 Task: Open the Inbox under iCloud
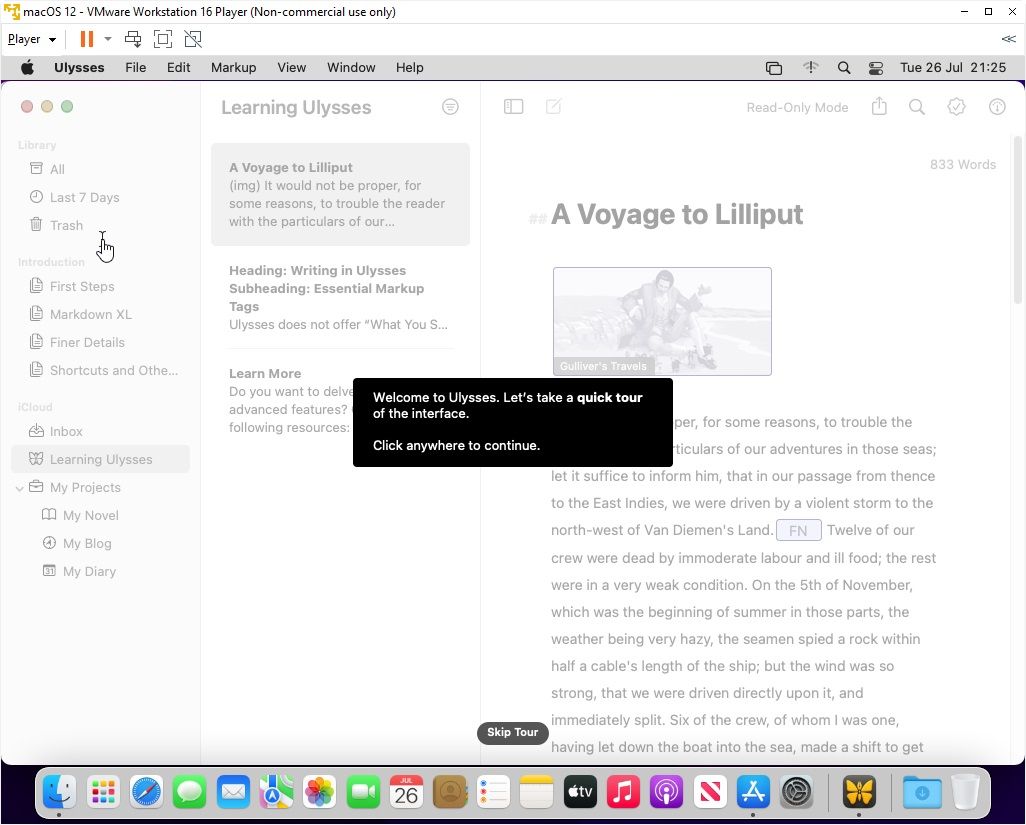[x=66, y=431]
